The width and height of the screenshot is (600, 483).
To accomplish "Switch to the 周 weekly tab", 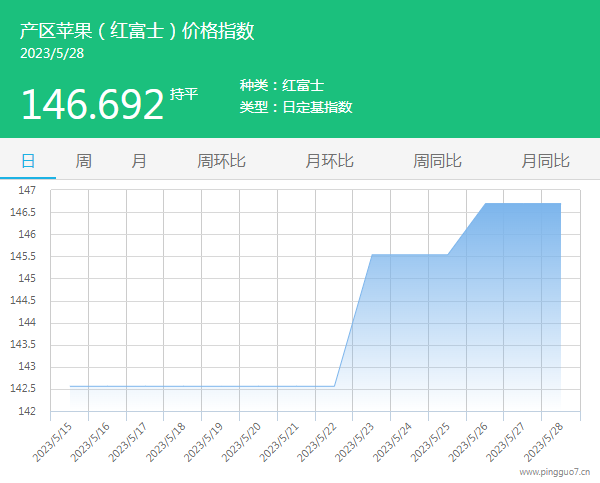I will 83,161.
